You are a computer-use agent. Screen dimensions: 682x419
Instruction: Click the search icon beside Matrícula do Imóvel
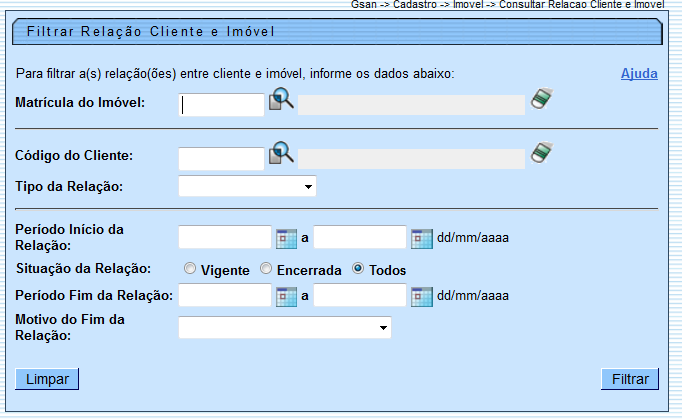(x=281, y=100)
